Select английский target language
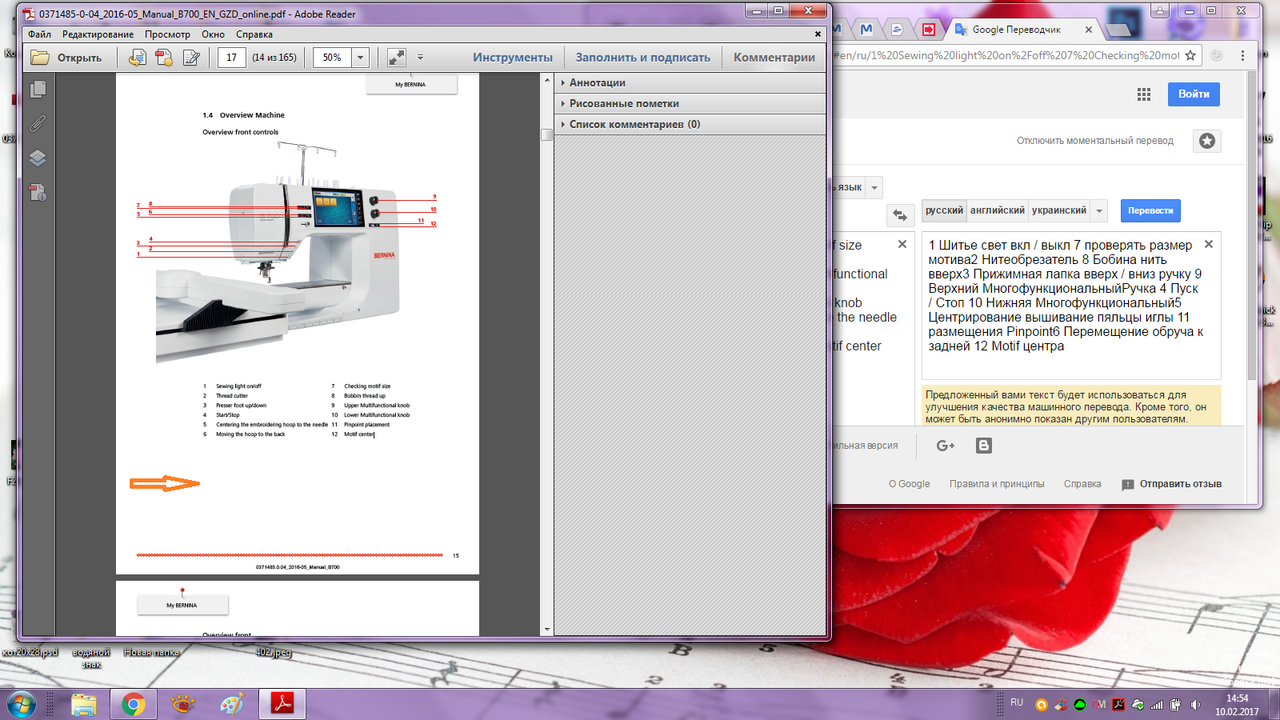This screenshot has width=1280, height=720. tap(997, 211)
